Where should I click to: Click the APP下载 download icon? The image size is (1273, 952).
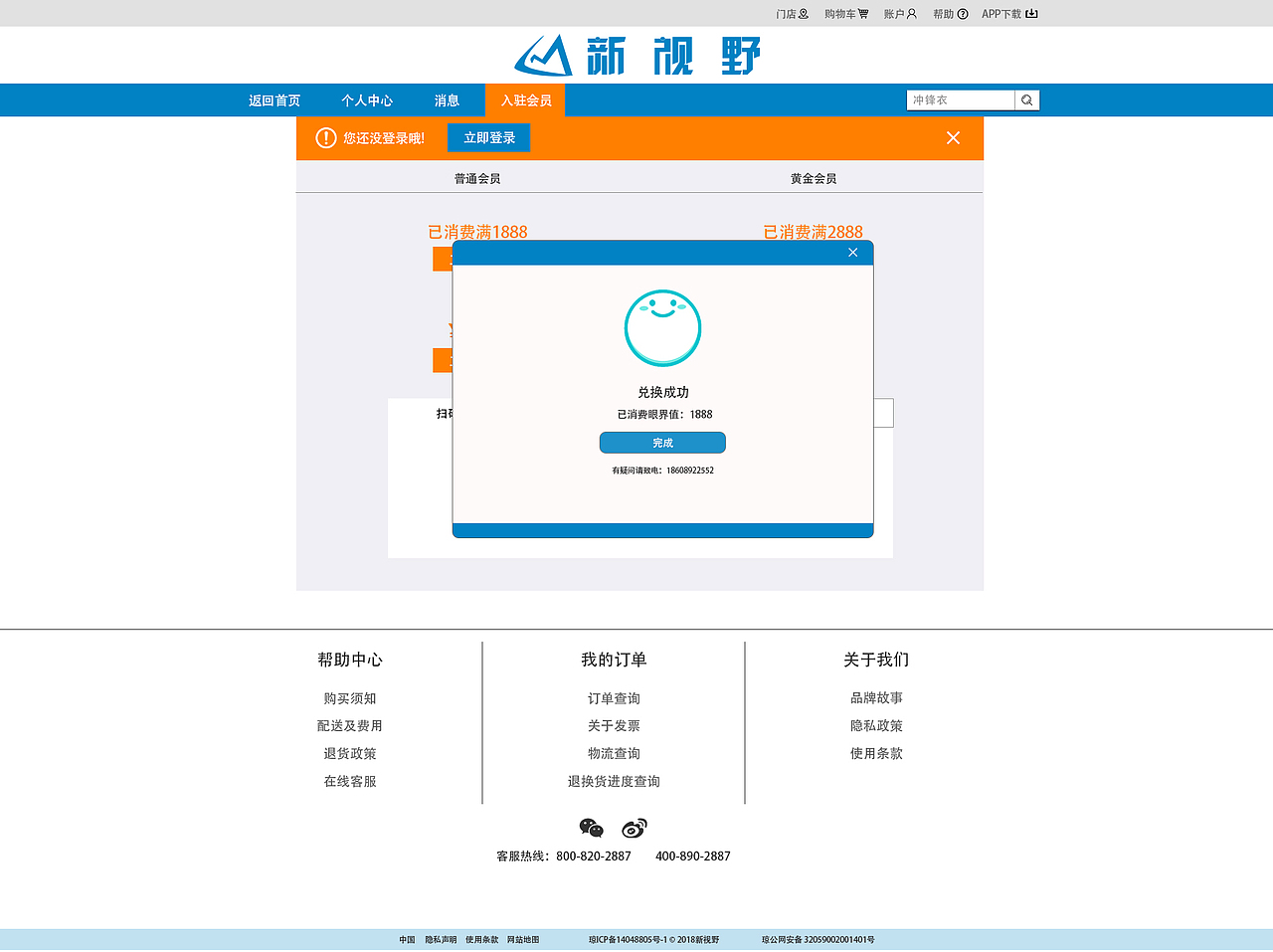pos(1031,13)
